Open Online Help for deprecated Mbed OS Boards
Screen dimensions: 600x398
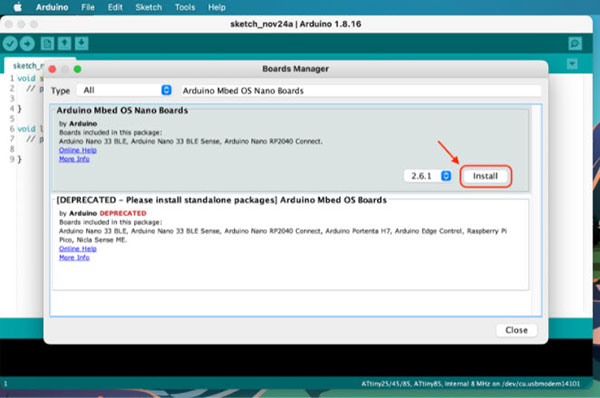click(x=78, y=249)
